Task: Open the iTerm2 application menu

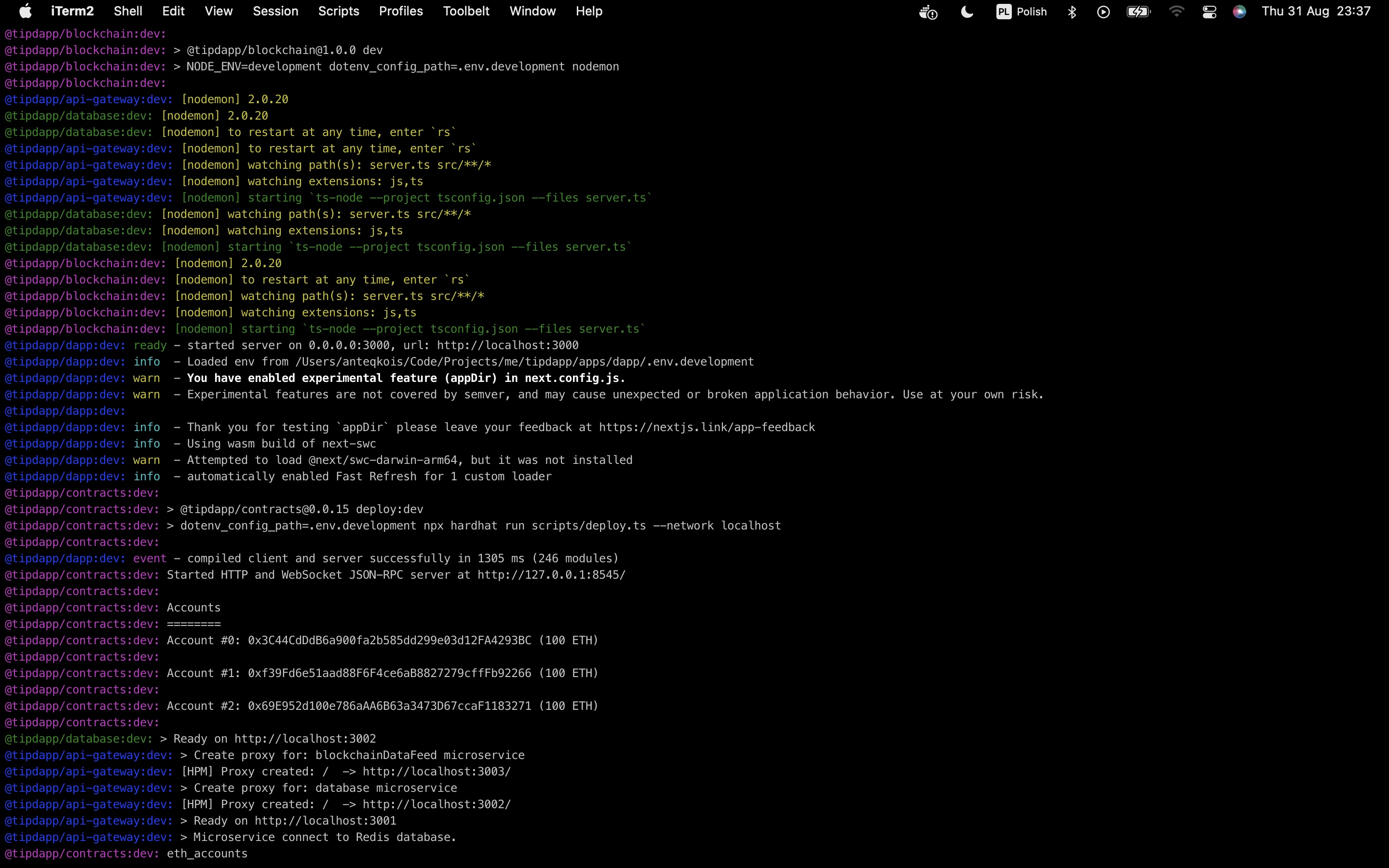Action: pyautogui.click(x=72, y=12)
